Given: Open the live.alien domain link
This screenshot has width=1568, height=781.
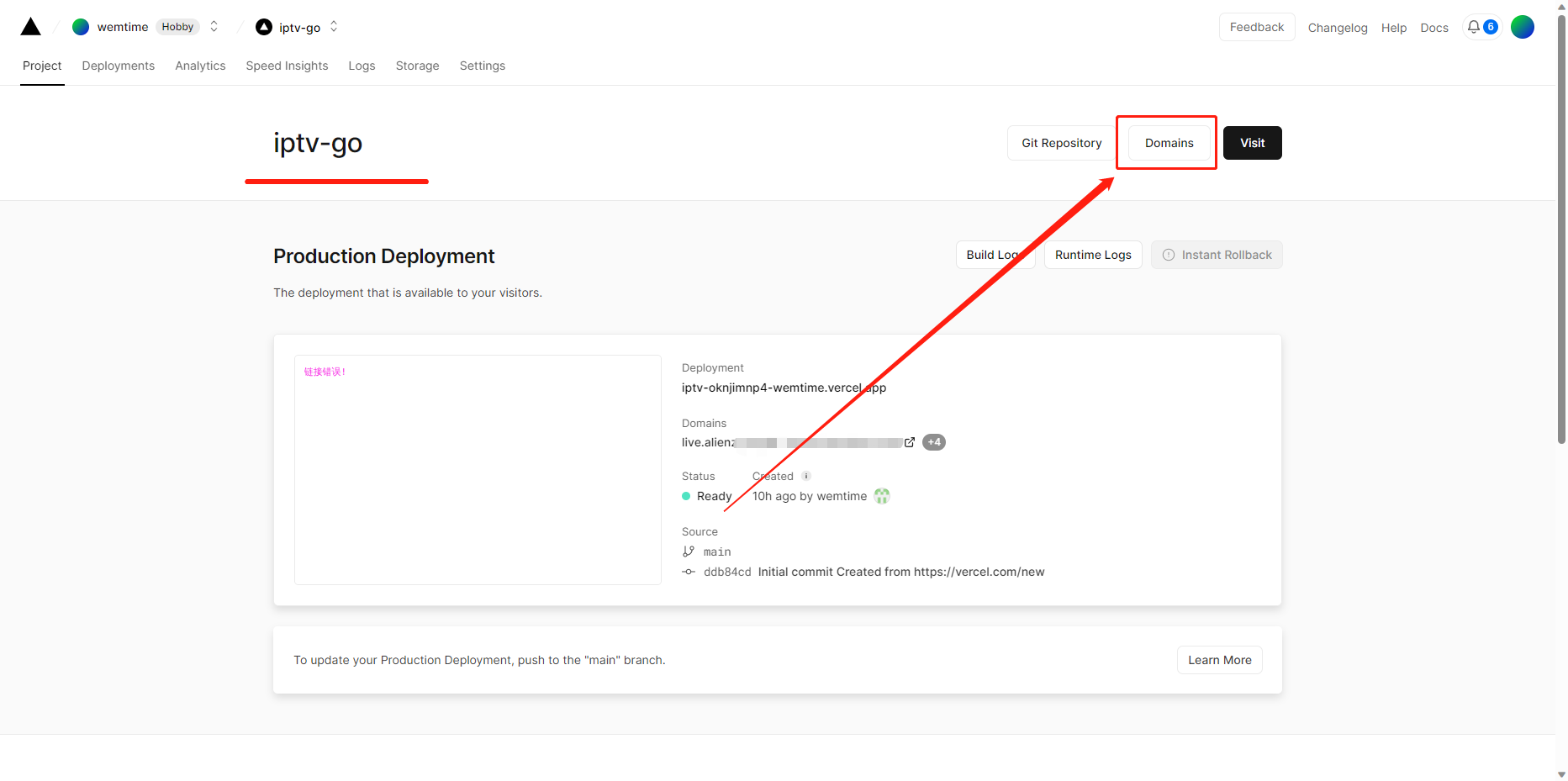Looking at the screenshot, I should point(791,442).
